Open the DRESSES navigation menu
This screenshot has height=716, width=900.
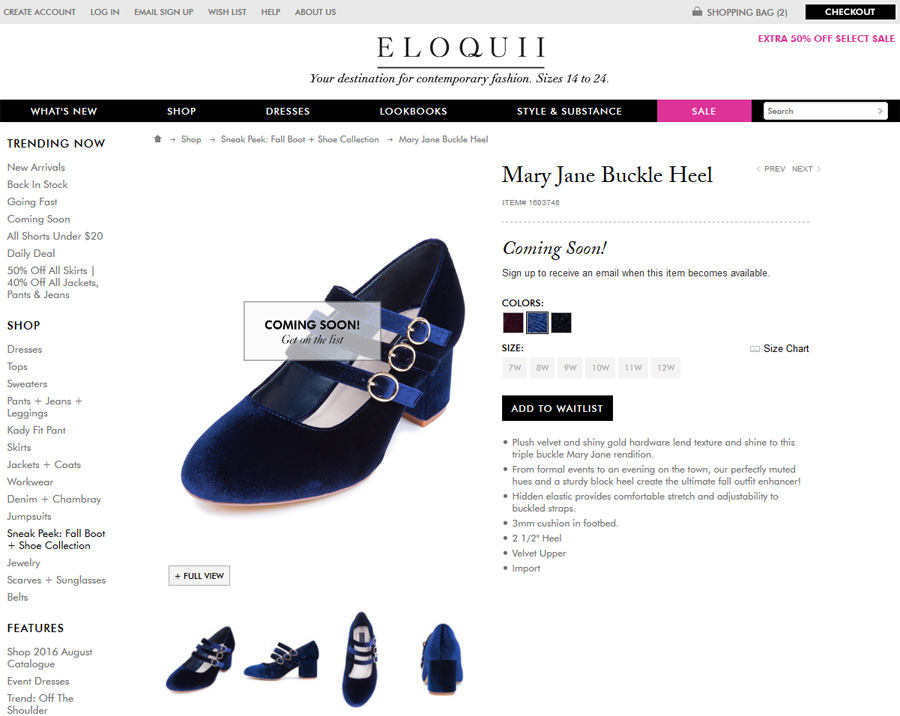(x=288, y=111)
